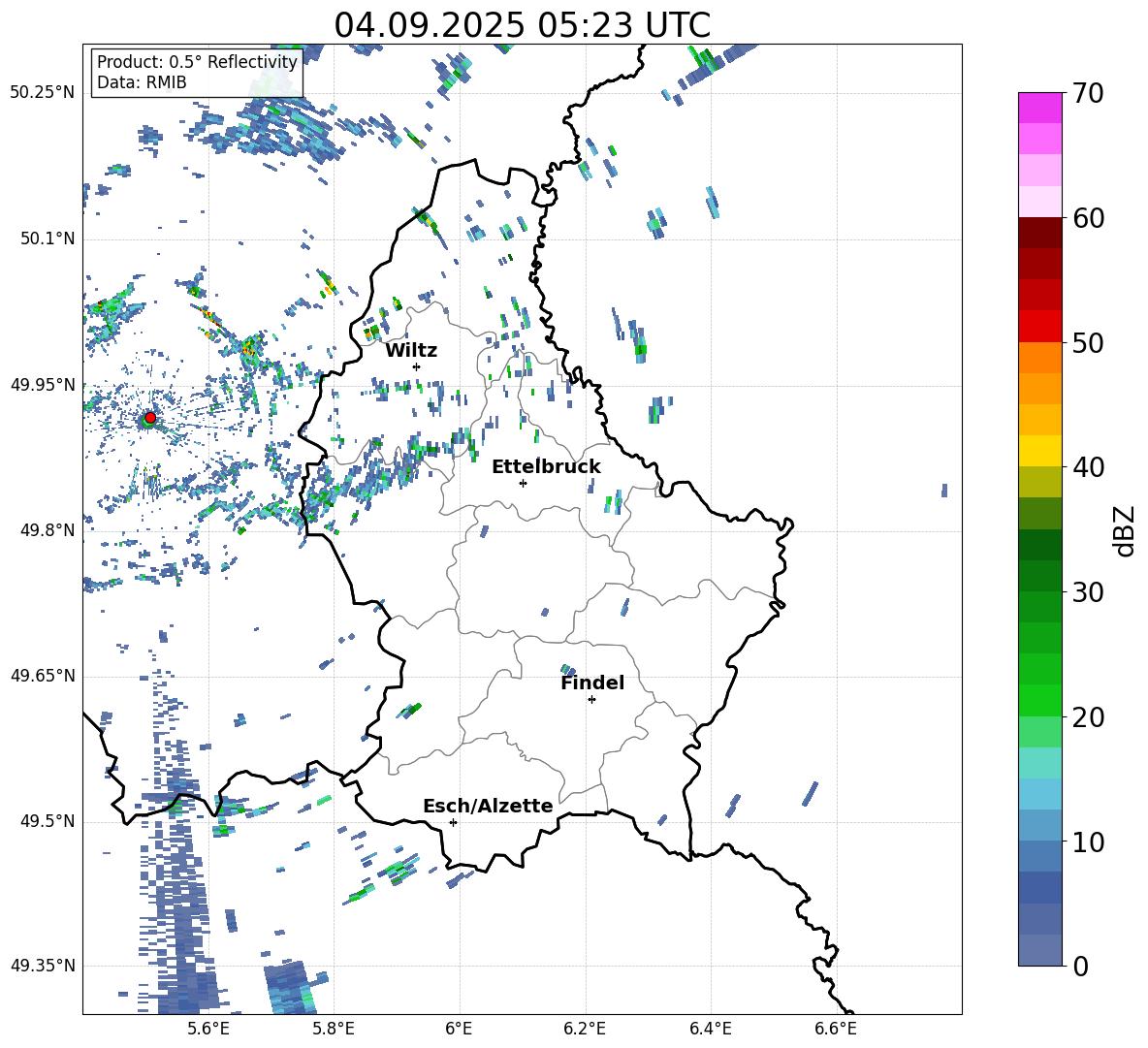Viewport: 1148px width, 1048px height.
Task: Click the 49.35°N latitude label
Action: tap(43, 966)
